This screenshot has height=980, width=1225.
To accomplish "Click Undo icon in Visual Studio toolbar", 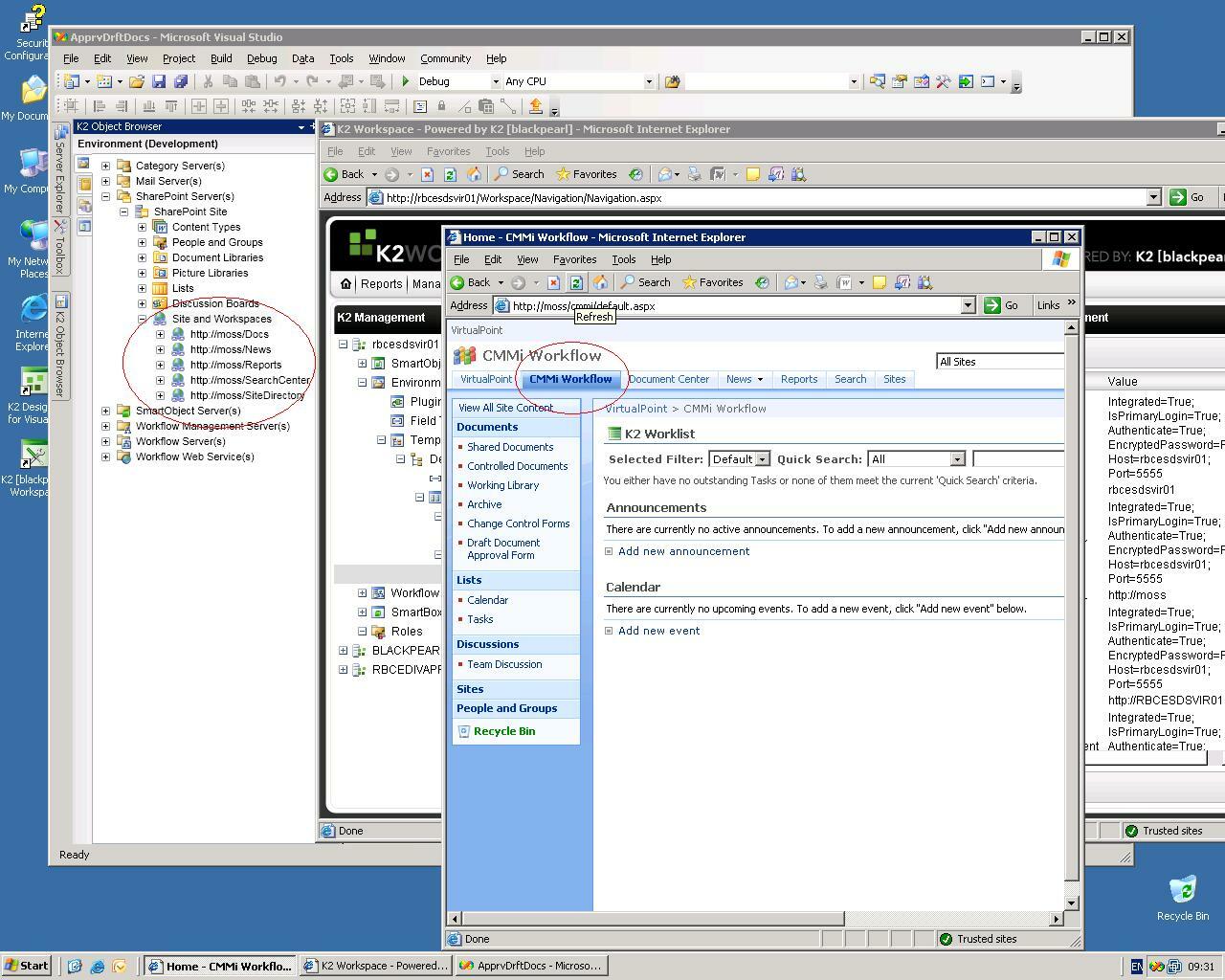I will (279, 81).
